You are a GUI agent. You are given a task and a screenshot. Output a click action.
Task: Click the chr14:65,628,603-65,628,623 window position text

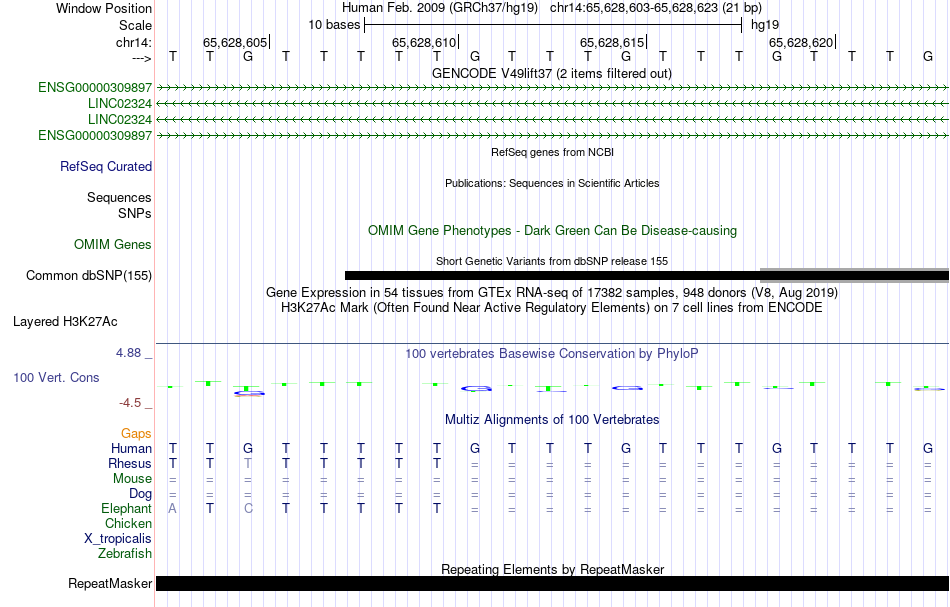pyautogui.click(x=656, y=8)
